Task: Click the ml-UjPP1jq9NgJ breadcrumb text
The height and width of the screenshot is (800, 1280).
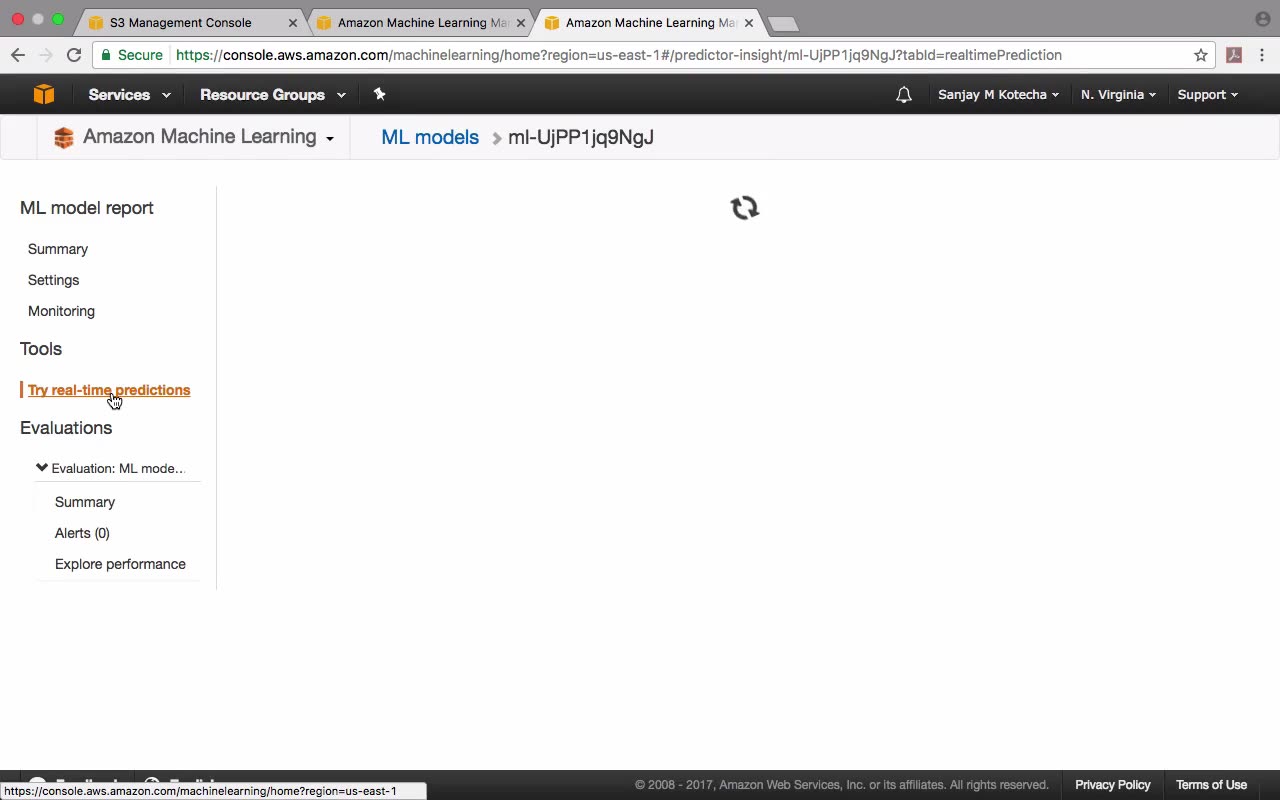Action: tap(581, 137)
